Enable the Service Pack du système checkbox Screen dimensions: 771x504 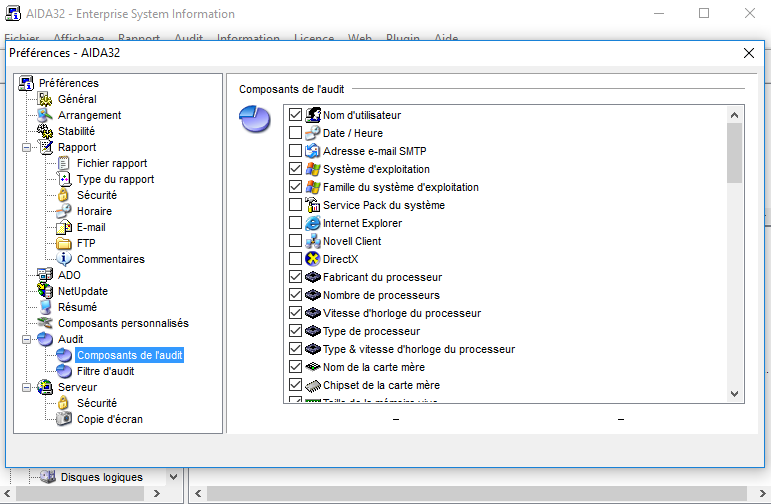(x=296, y=205)
